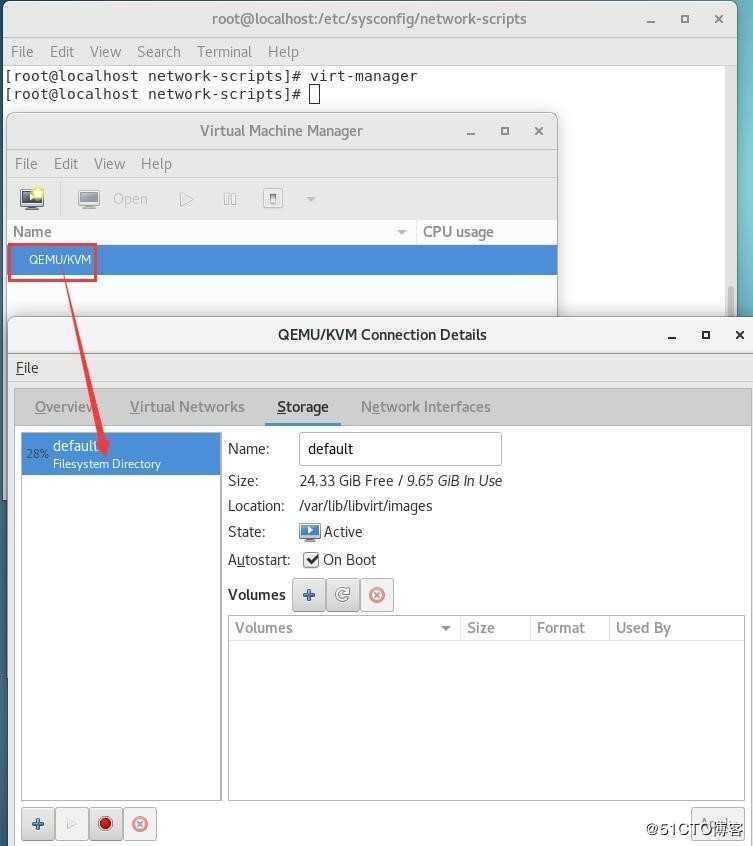Create a new virtual machine icon

tap(32, 198)
